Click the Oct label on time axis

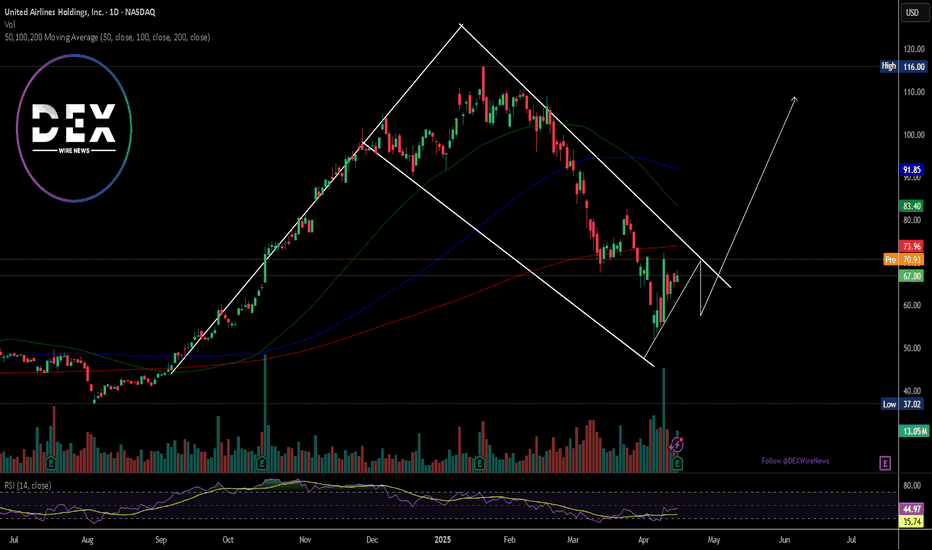click(228, 540)
